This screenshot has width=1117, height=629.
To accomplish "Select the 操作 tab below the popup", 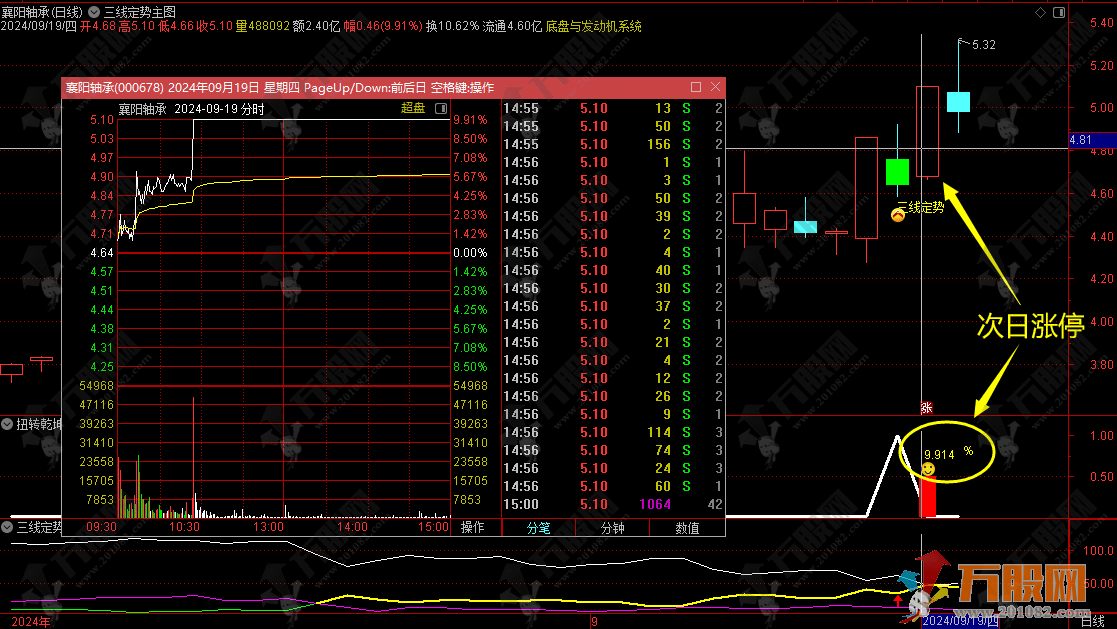I will [472, 528].
